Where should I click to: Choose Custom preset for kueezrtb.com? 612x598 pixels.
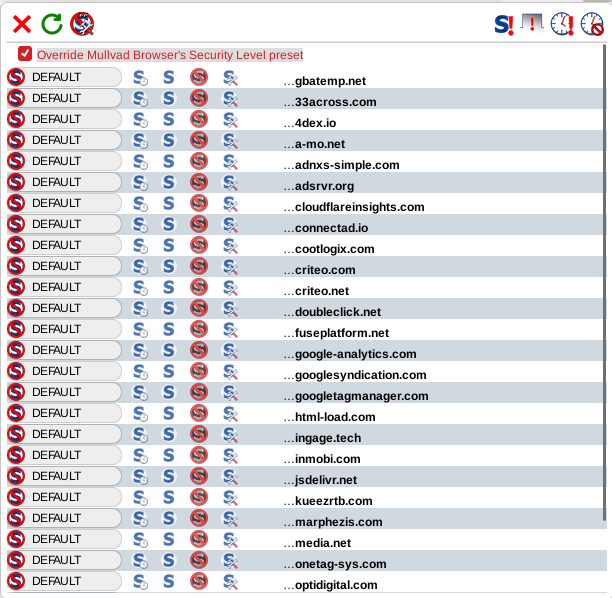coord(230,498)
